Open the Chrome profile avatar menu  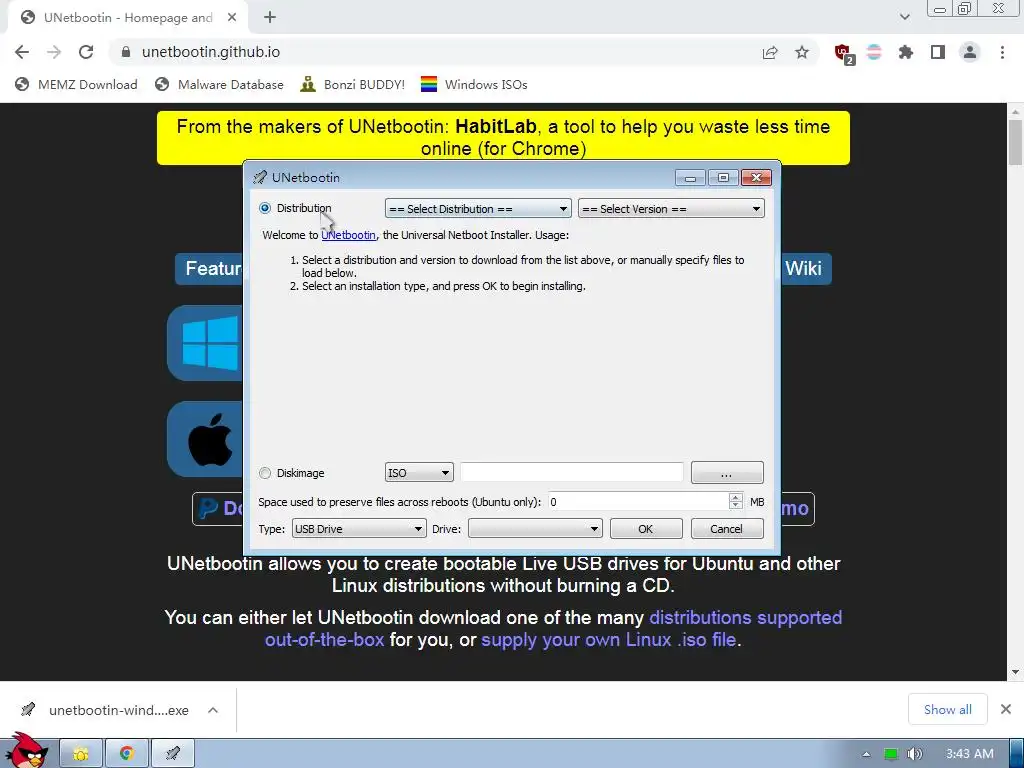tap(970, 52)
